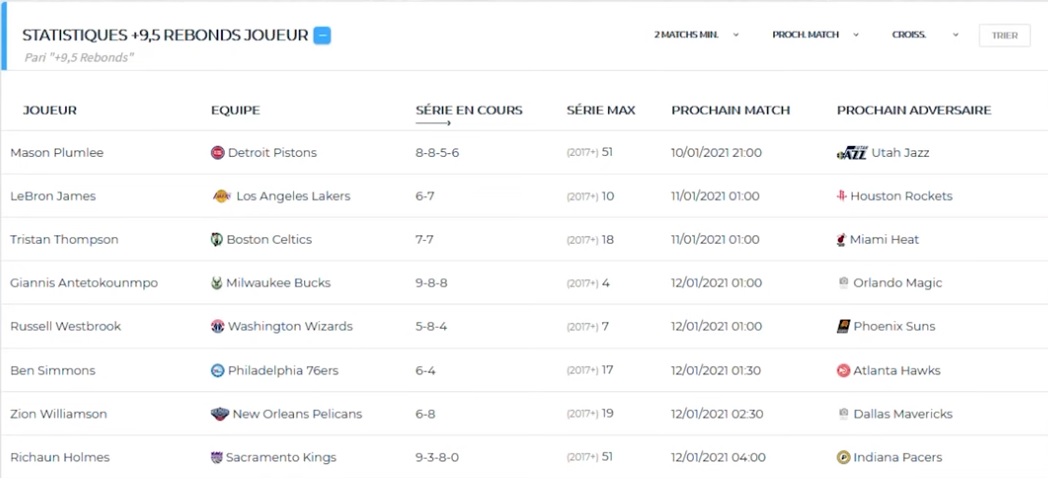Click the Los Angeles Lakers logo
Image resolution: width=1048 pixels, height=491 pixels.
(221, 196)
